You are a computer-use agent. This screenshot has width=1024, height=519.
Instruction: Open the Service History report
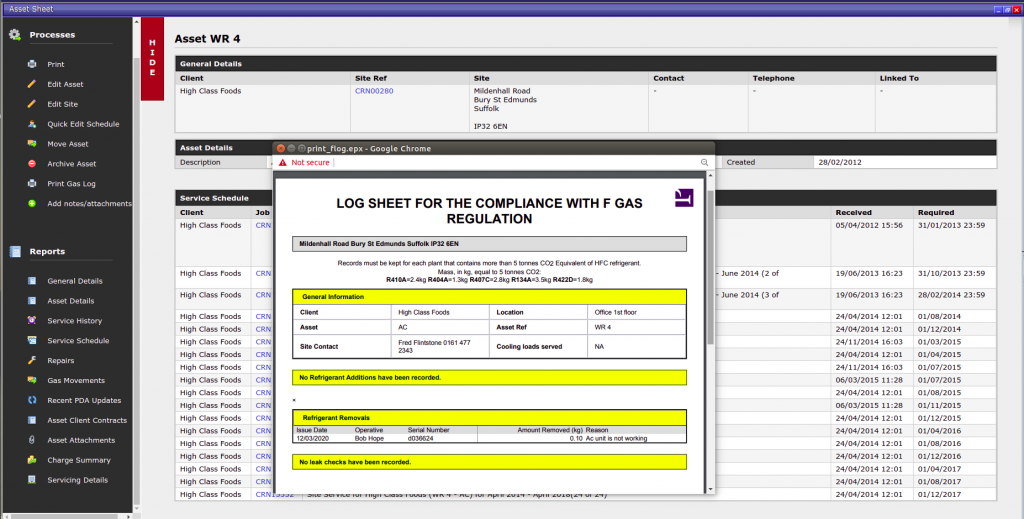click(x=74, y=321)
